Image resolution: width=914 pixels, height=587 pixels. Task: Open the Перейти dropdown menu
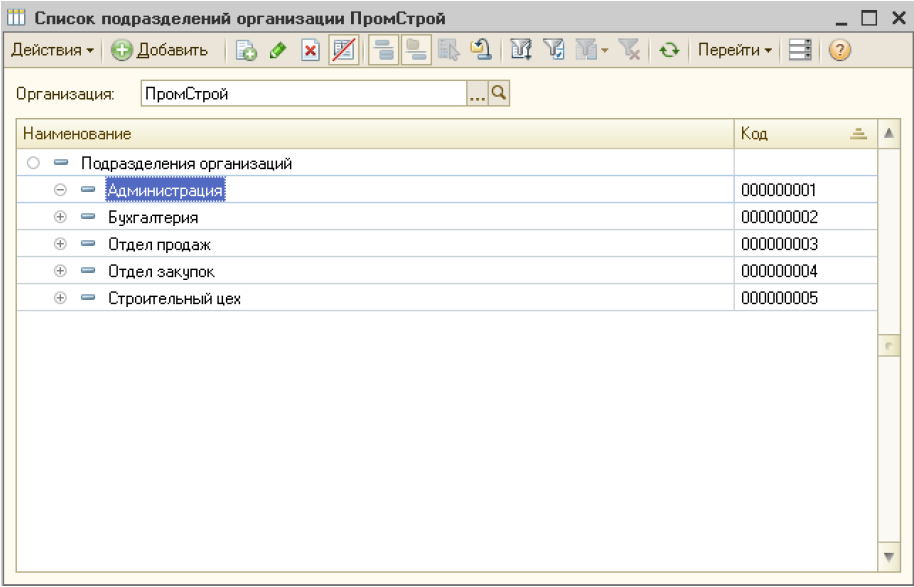click(734, 50)
